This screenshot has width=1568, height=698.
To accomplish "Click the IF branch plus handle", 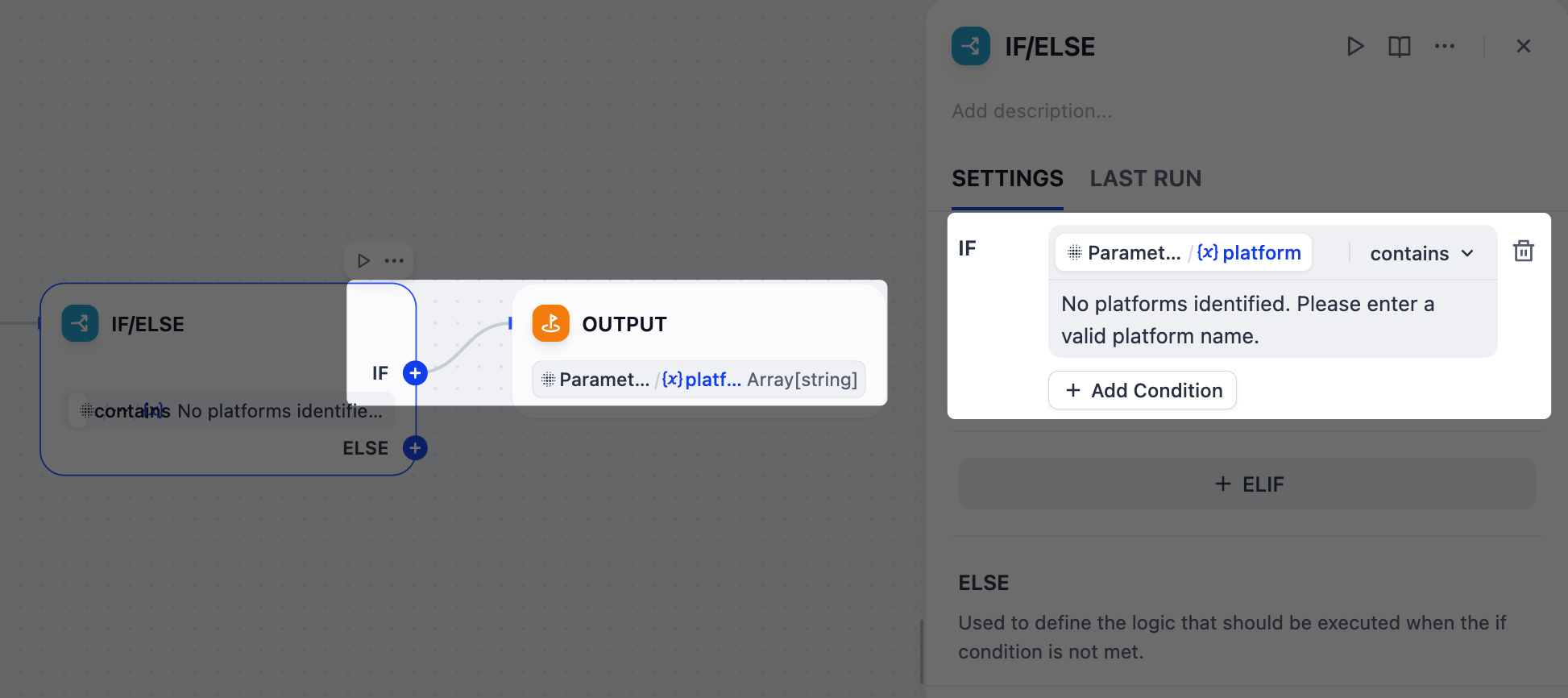I will [415, 373].
